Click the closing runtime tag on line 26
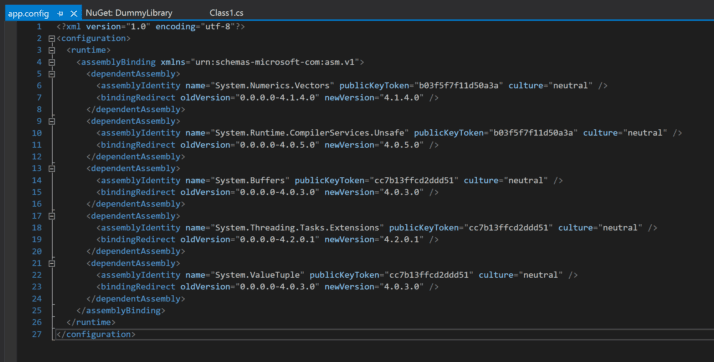This screenshot has height=362, width=714. pos(91,322)
